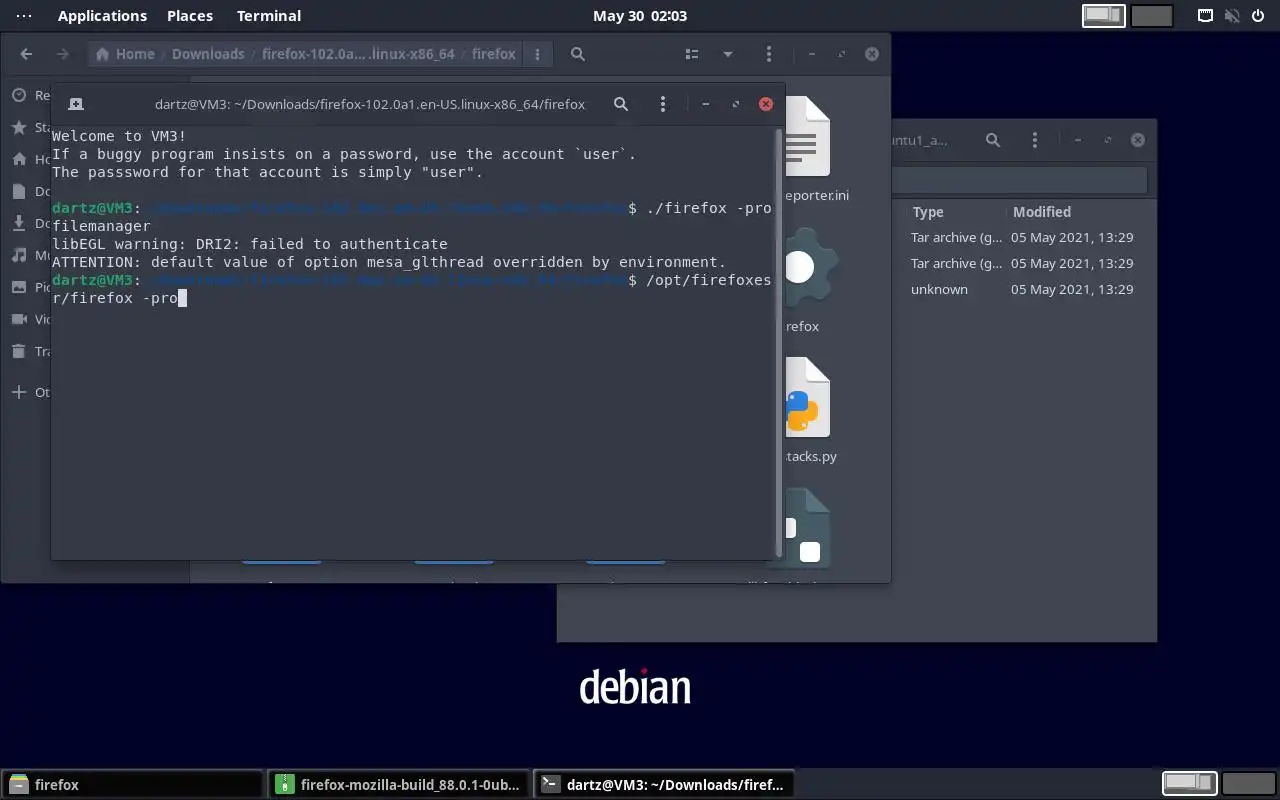Open a new tab in the terminal window
This screenshot has width=1280, height=800.
76,104
